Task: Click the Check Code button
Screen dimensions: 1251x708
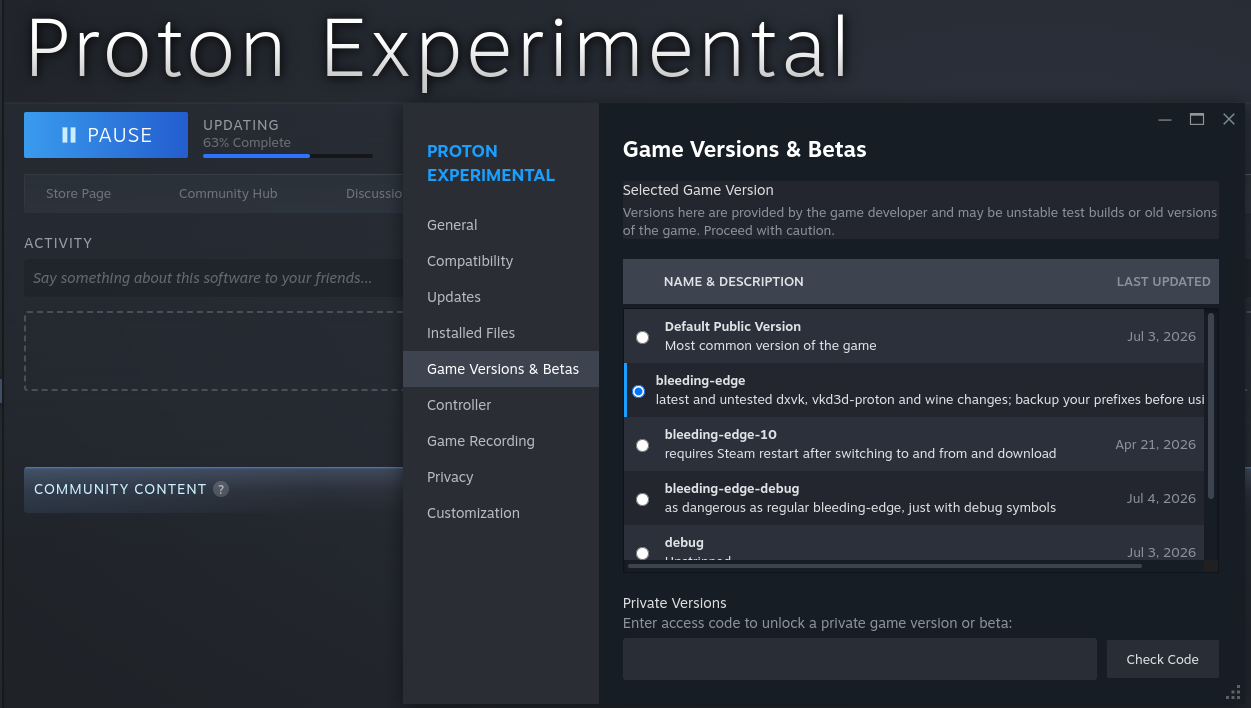Action: click(x=1162, y=659)
